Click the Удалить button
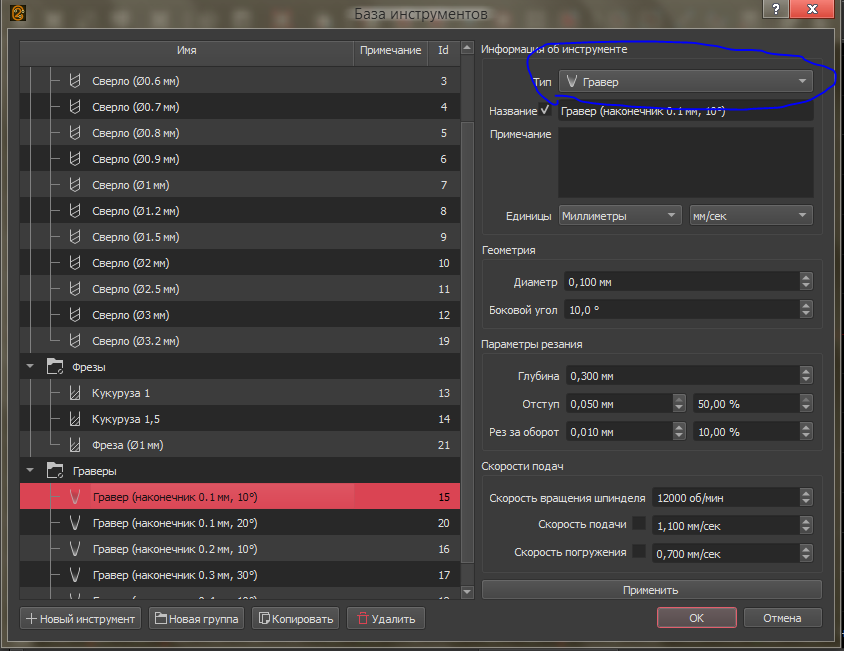This screenshot has height=651, width=844. [386, 619]
